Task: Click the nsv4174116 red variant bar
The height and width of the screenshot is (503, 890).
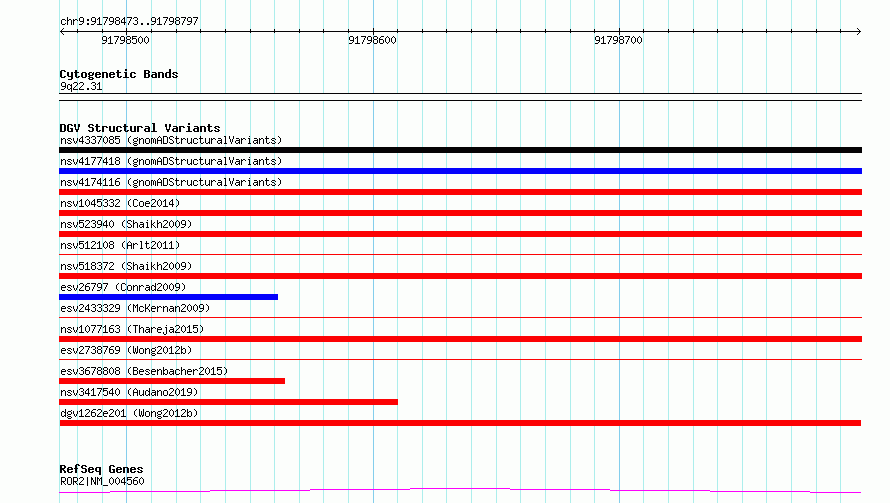Action: [x=460, y=192]
